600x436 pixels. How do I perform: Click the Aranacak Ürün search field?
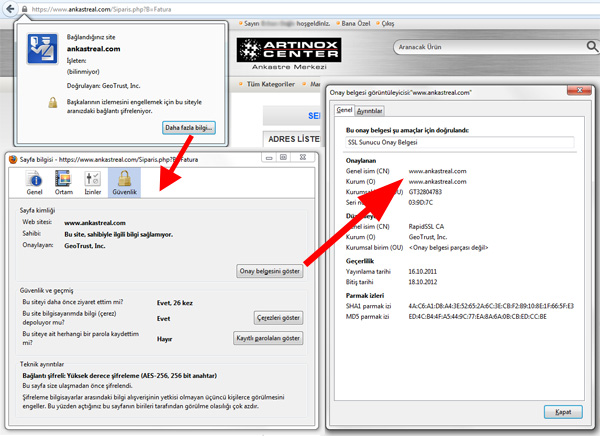[490, 47]
